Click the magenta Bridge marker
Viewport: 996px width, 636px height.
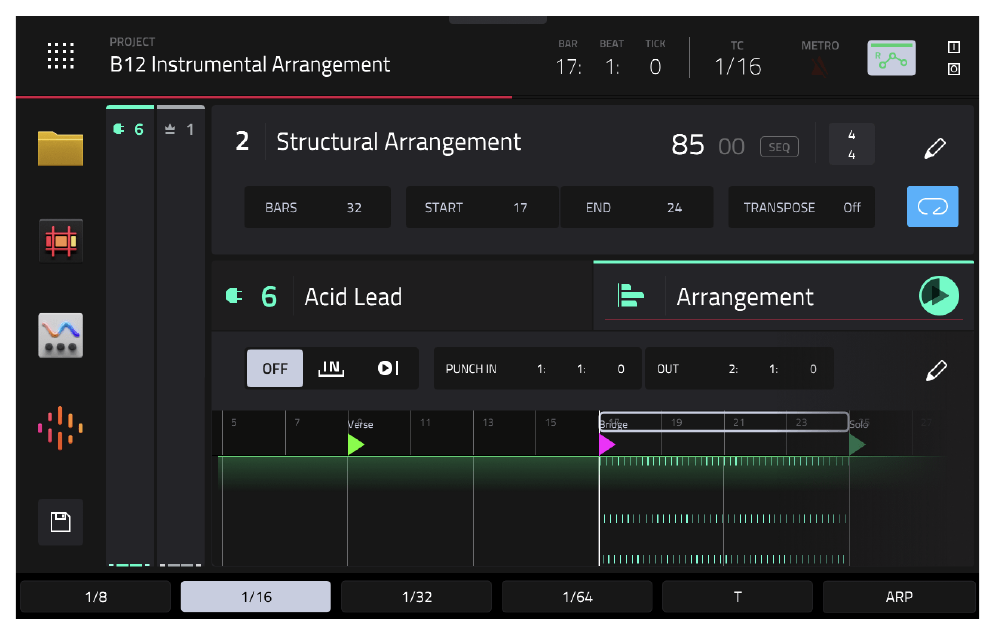point(607,445)
